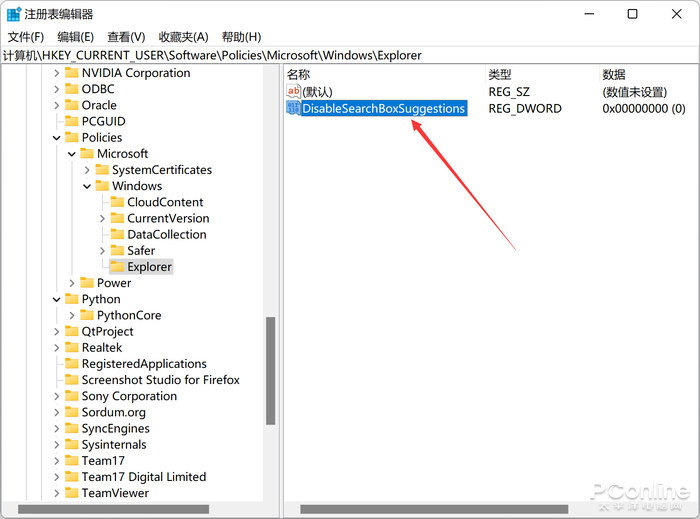
Task: Minimize the Registry Editor window
Action: coord(589,14)
